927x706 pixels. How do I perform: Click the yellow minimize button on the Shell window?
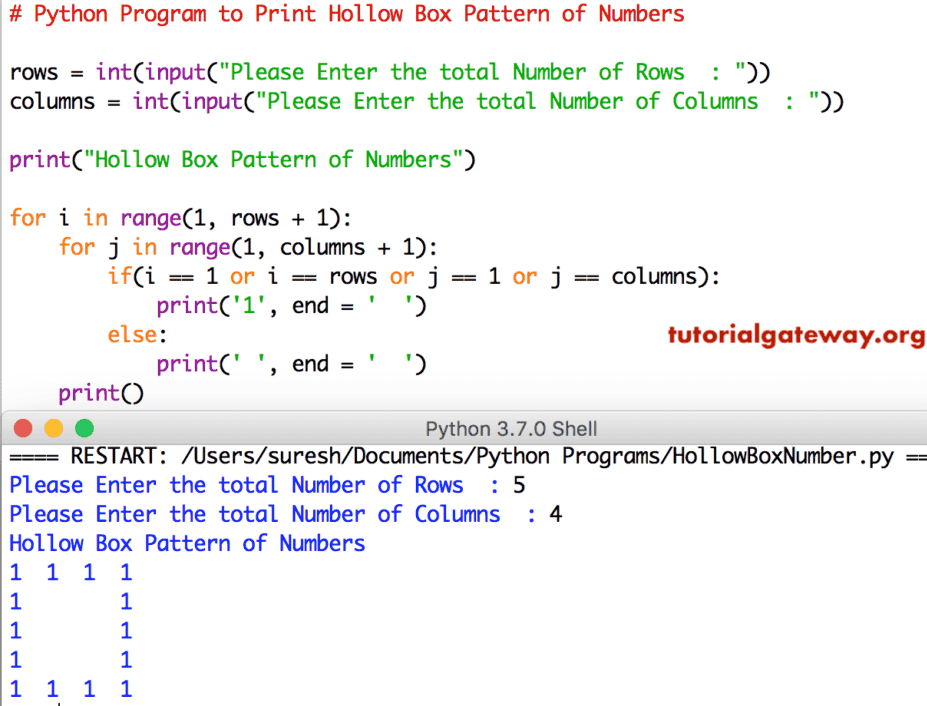(53, 428)
